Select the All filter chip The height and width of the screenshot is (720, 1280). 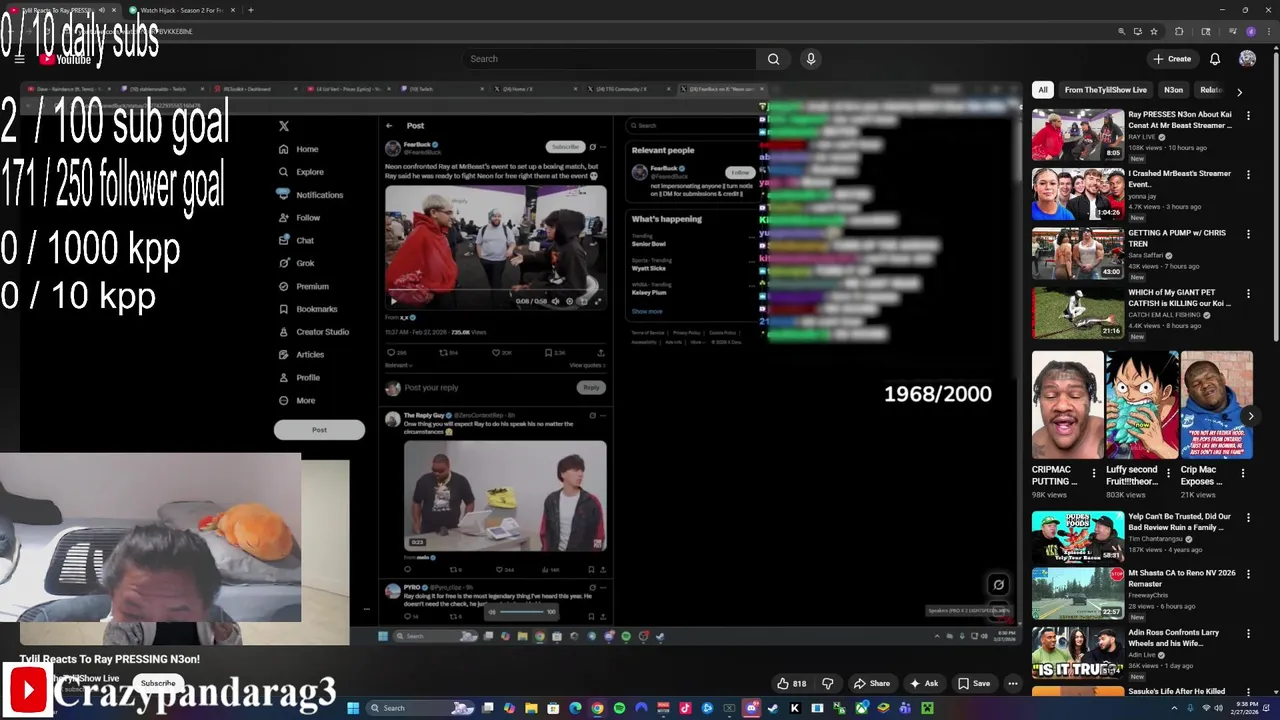click(x=1043, y=90)
